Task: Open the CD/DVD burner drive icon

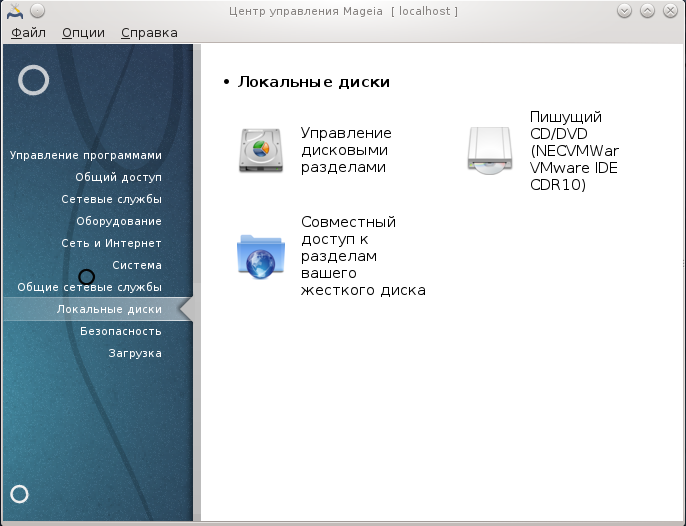Action: [490, 150]
